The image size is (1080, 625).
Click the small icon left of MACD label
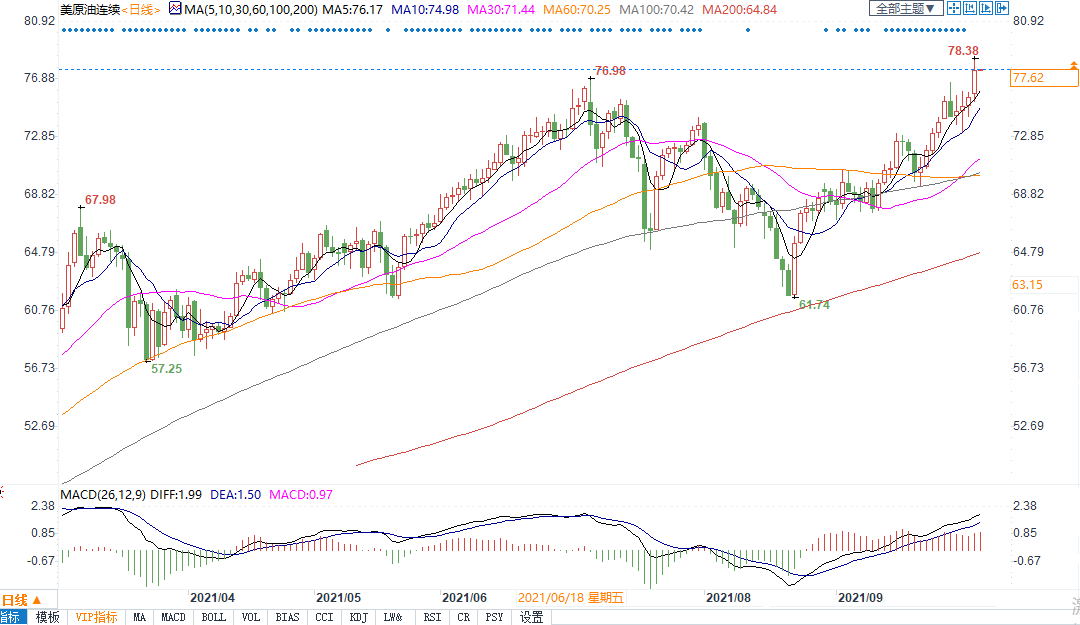point(3,493)
